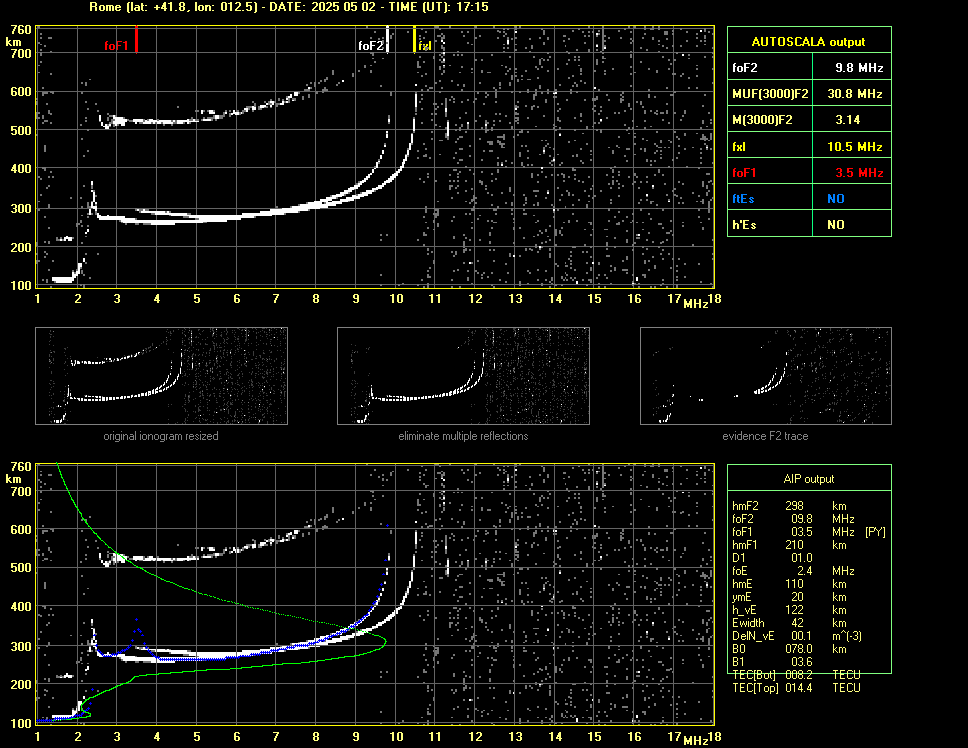This screenshot has width=968, height=748.
Task: Click the km axis label of bottom ionogram
Action: coord(13,479)
